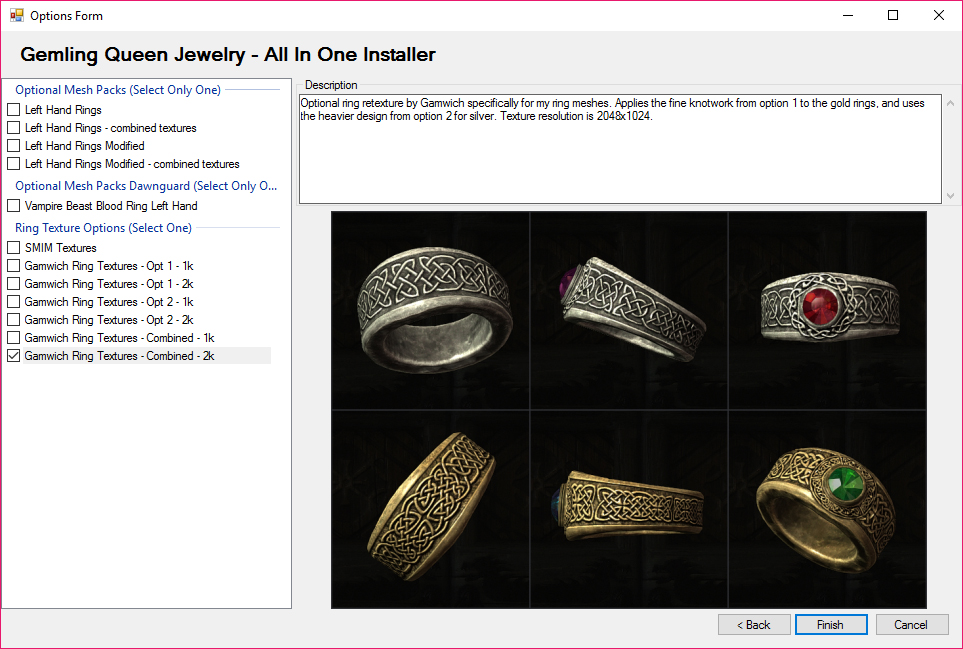This screenshot has width=963, height=649.
Task: Uncheck Gamwich Ring Textures - Combined - 2k
Action: 14,356
